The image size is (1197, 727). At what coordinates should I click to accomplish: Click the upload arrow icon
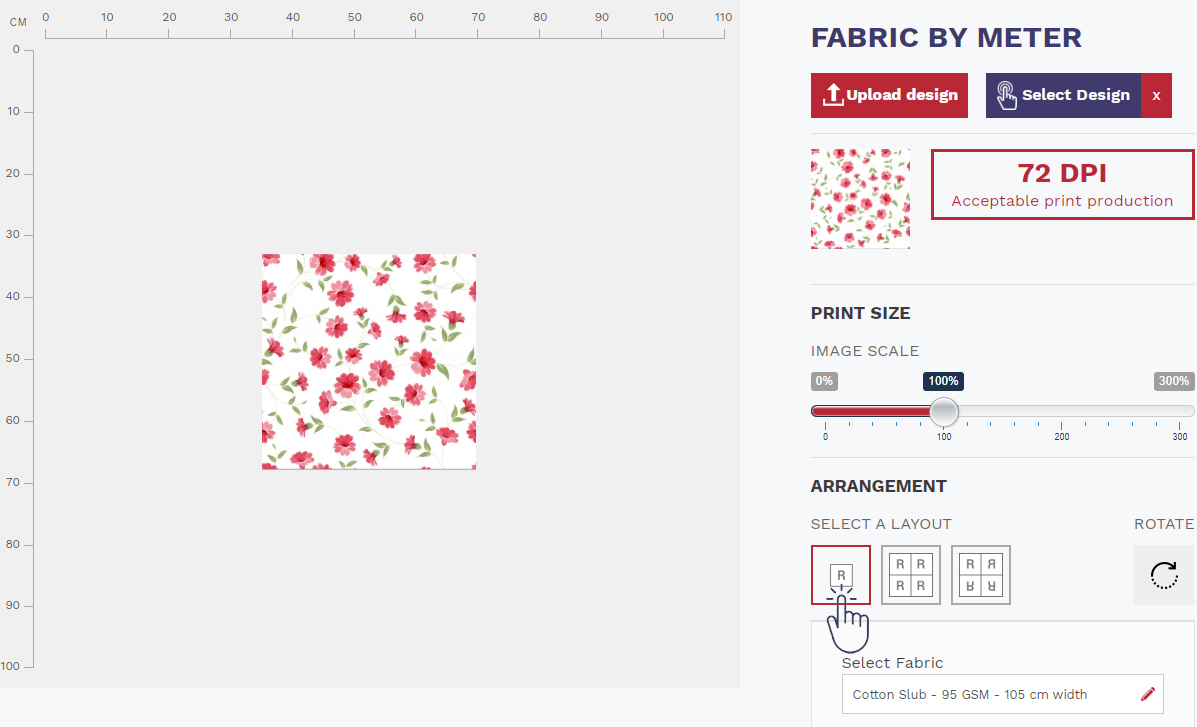(832, 95)
